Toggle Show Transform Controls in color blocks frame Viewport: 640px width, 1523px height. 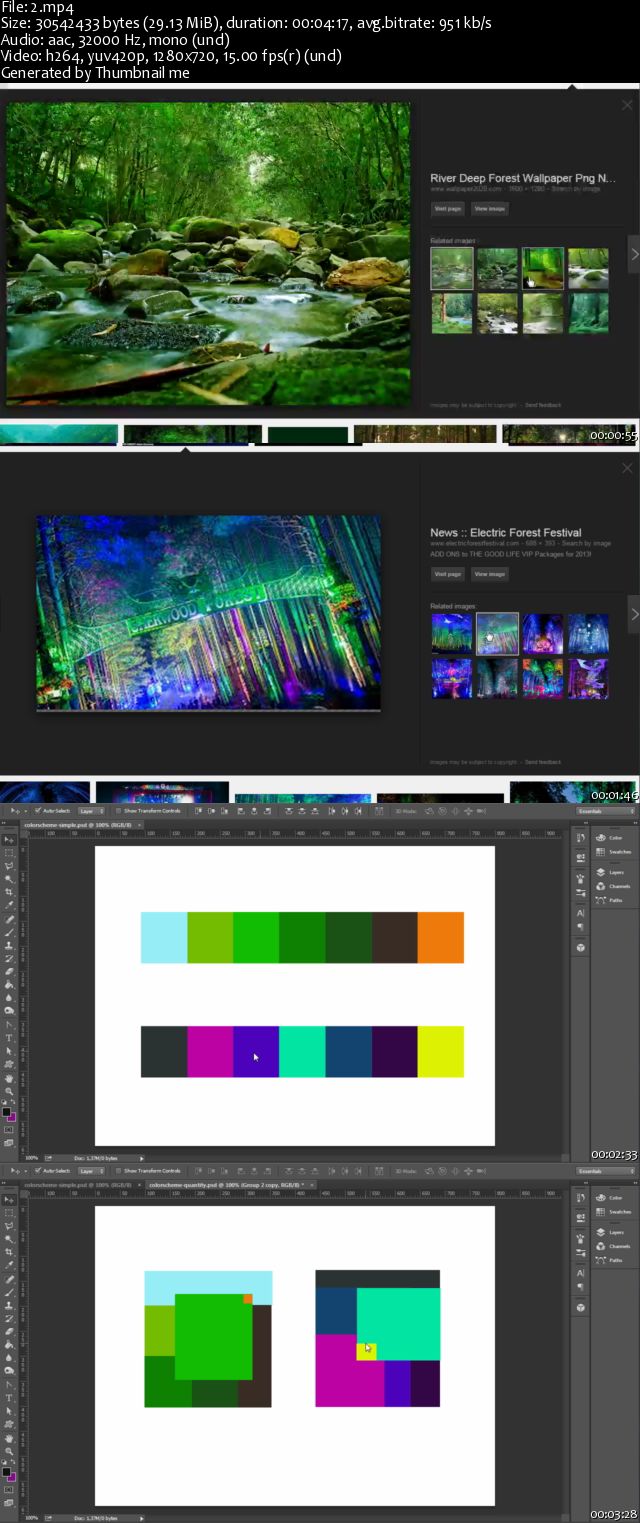coord(118,1170)
